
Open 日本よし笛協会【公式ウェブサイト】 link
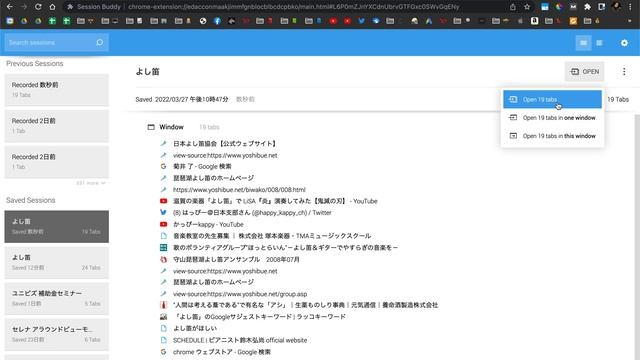click(225, 144)
